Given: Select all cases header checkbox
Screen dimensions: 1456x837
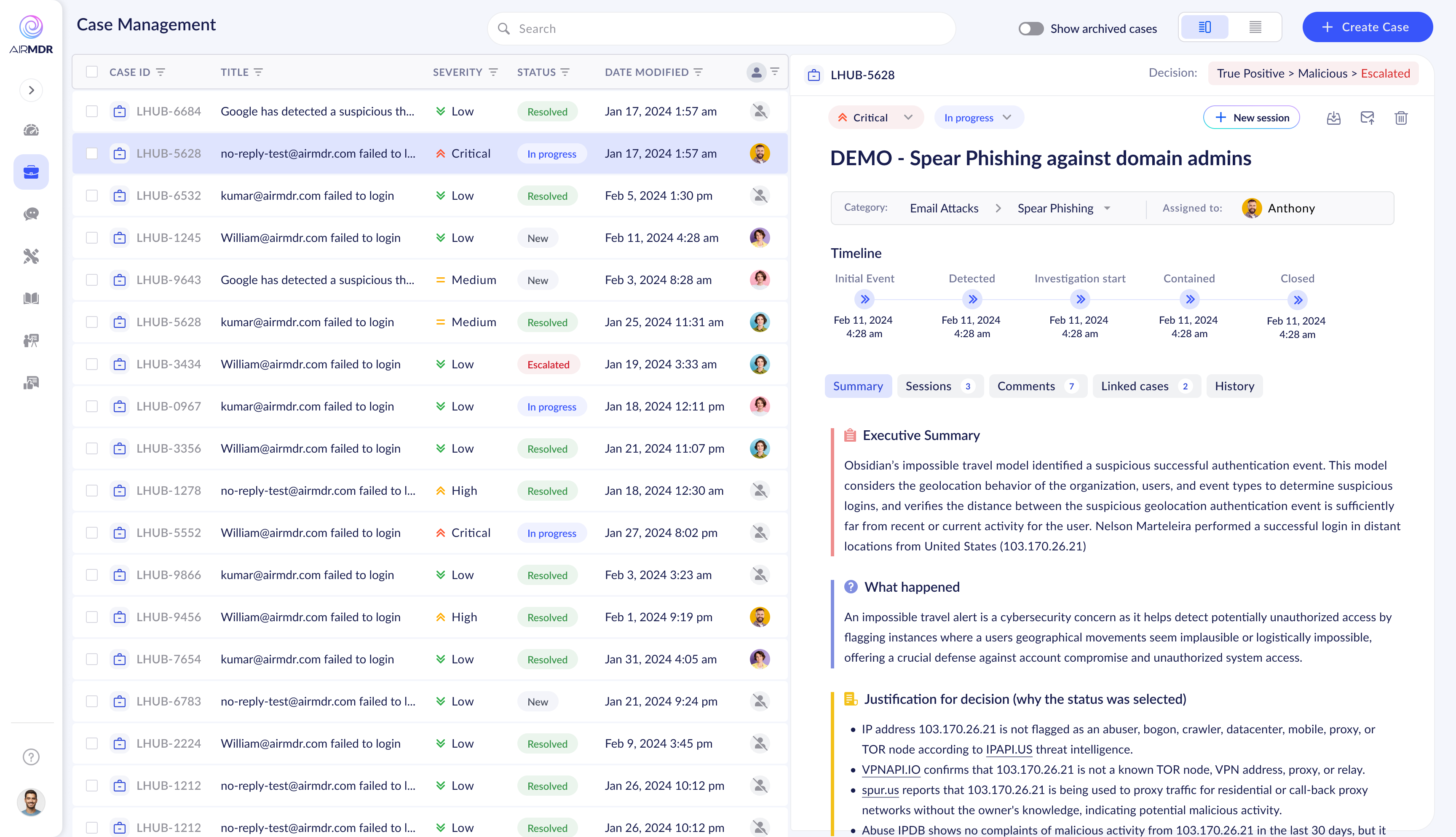Looking at the screenshot, I should [x=92, y=72].
